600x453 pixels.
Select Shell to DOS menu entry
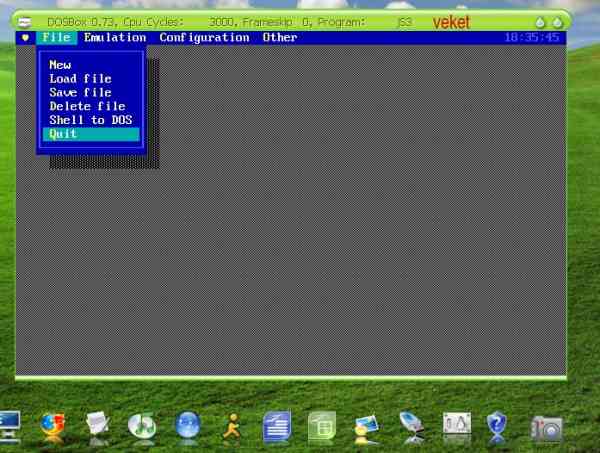click(91, 120)
